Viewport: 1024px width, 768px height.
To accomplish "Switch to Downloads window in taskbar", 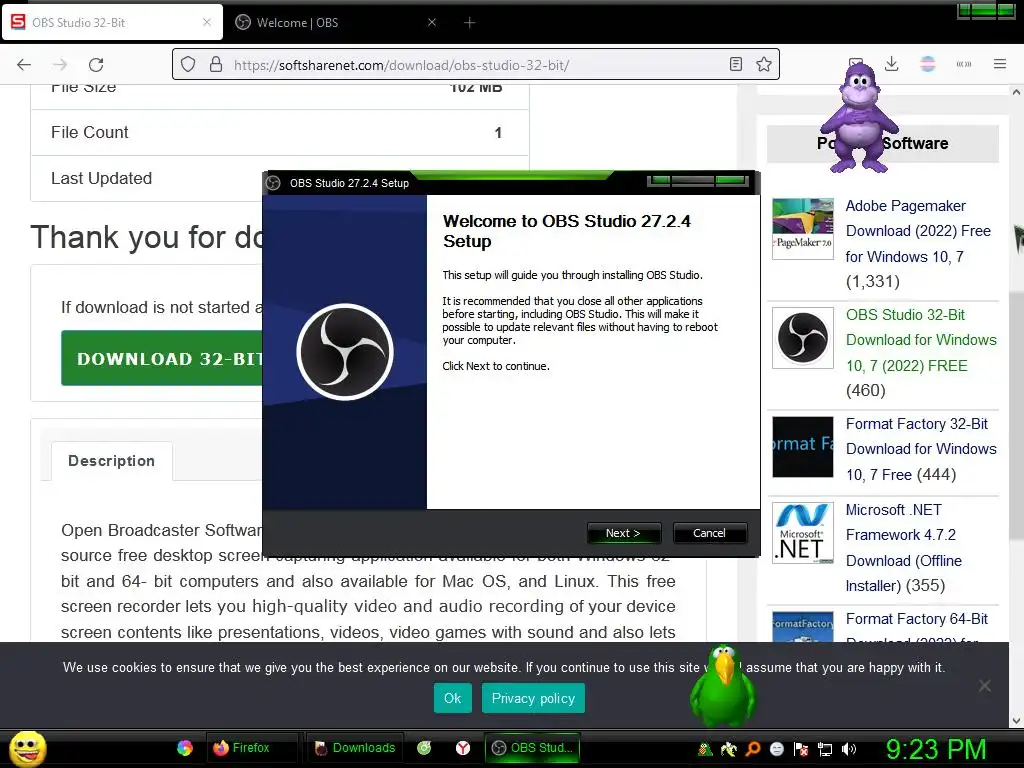I will click(355, 748).
